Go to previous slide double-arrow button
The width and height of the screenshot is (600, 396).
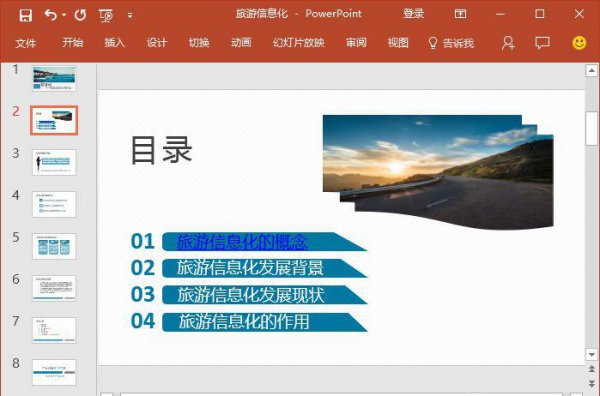point(592,369)
